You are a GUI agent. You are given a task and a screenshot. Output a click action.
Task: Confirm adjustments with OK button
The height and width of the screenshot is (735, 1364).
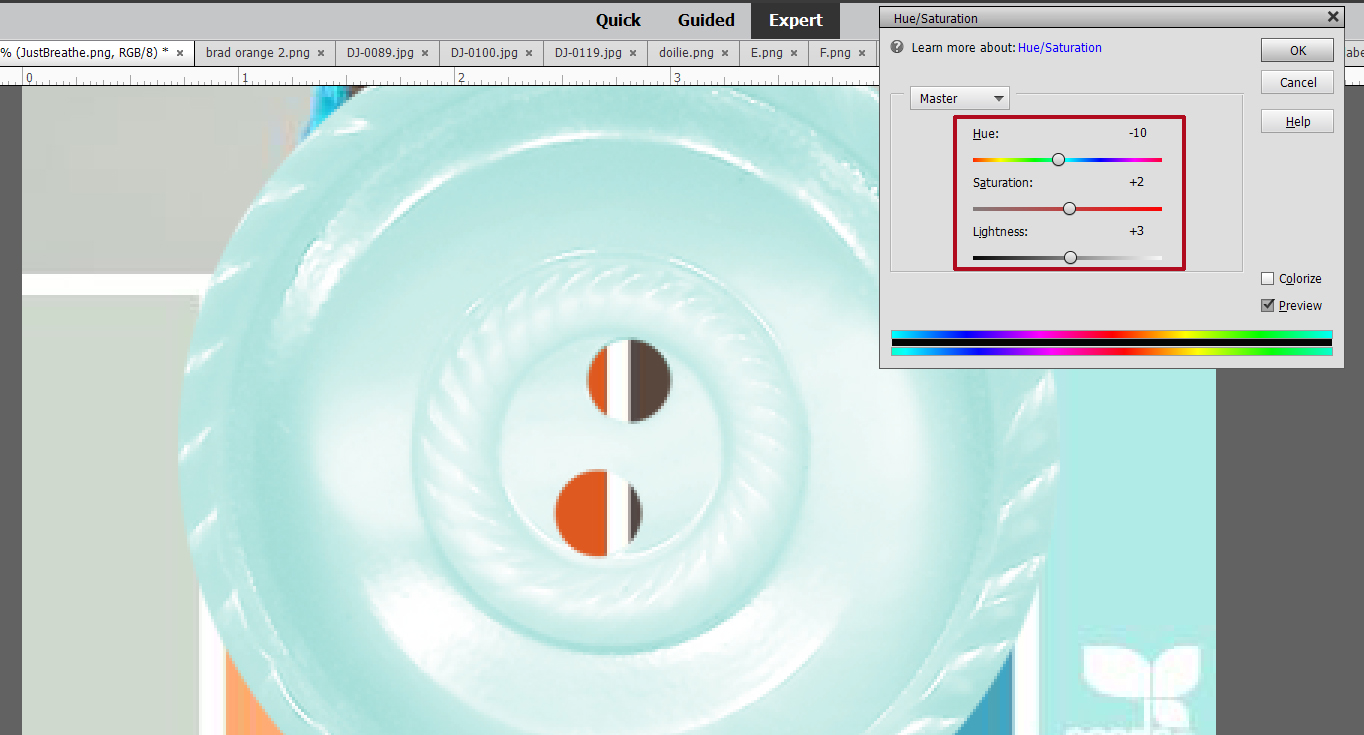1297,51
